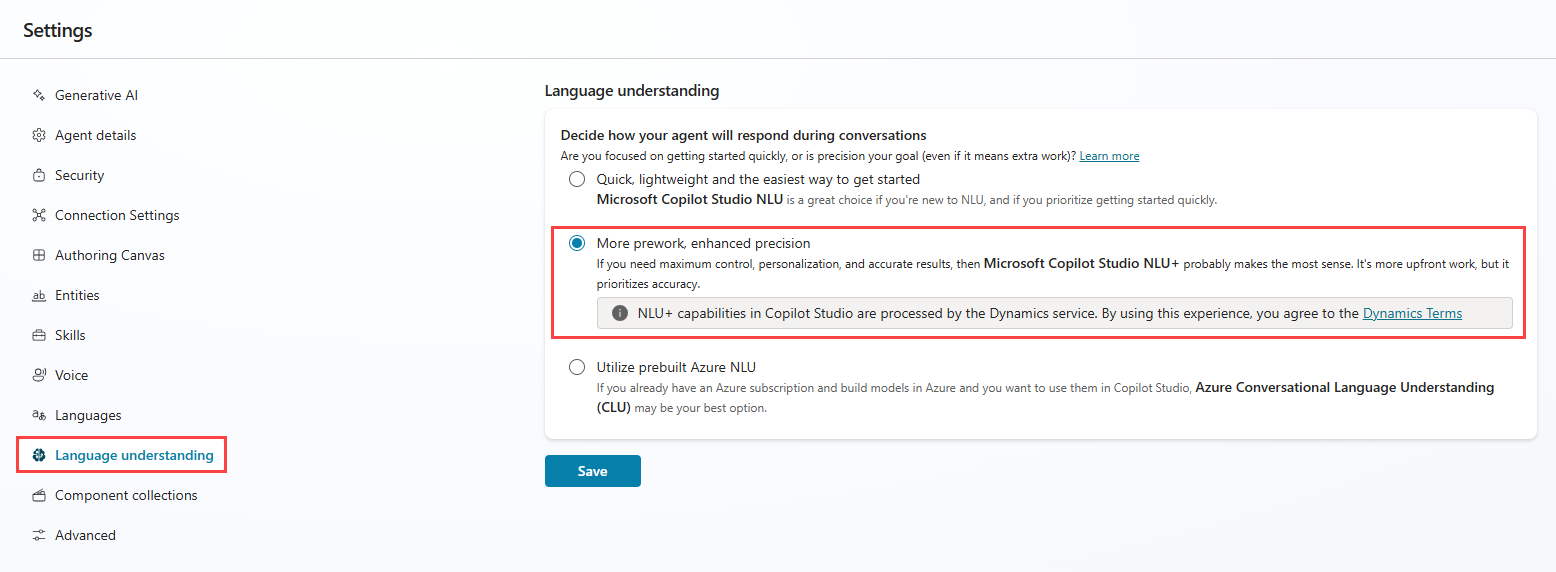Click the Connection Settings icon
This screenshot has height=572, width=1556.
pyautogui.click(x=39, y=215)
